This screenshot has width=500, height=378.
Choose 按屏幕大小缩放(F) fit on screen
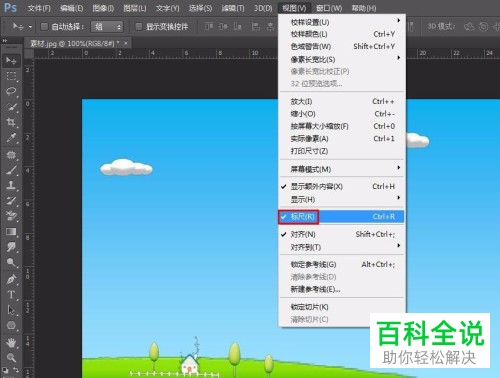(x=342, y=126)
